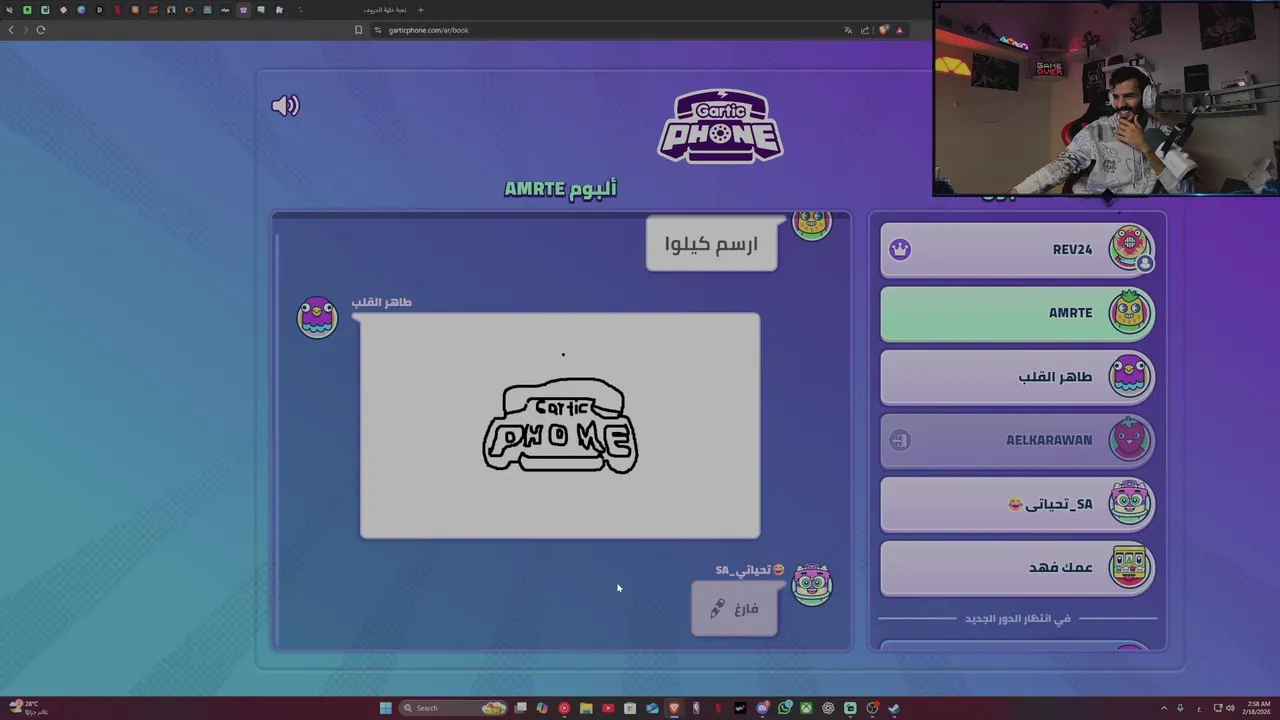Image resolution: width=1280 pixels, height=720 pixels.
Task: Click the REV24 avatar icon
Action: [x=1130, y=248]
